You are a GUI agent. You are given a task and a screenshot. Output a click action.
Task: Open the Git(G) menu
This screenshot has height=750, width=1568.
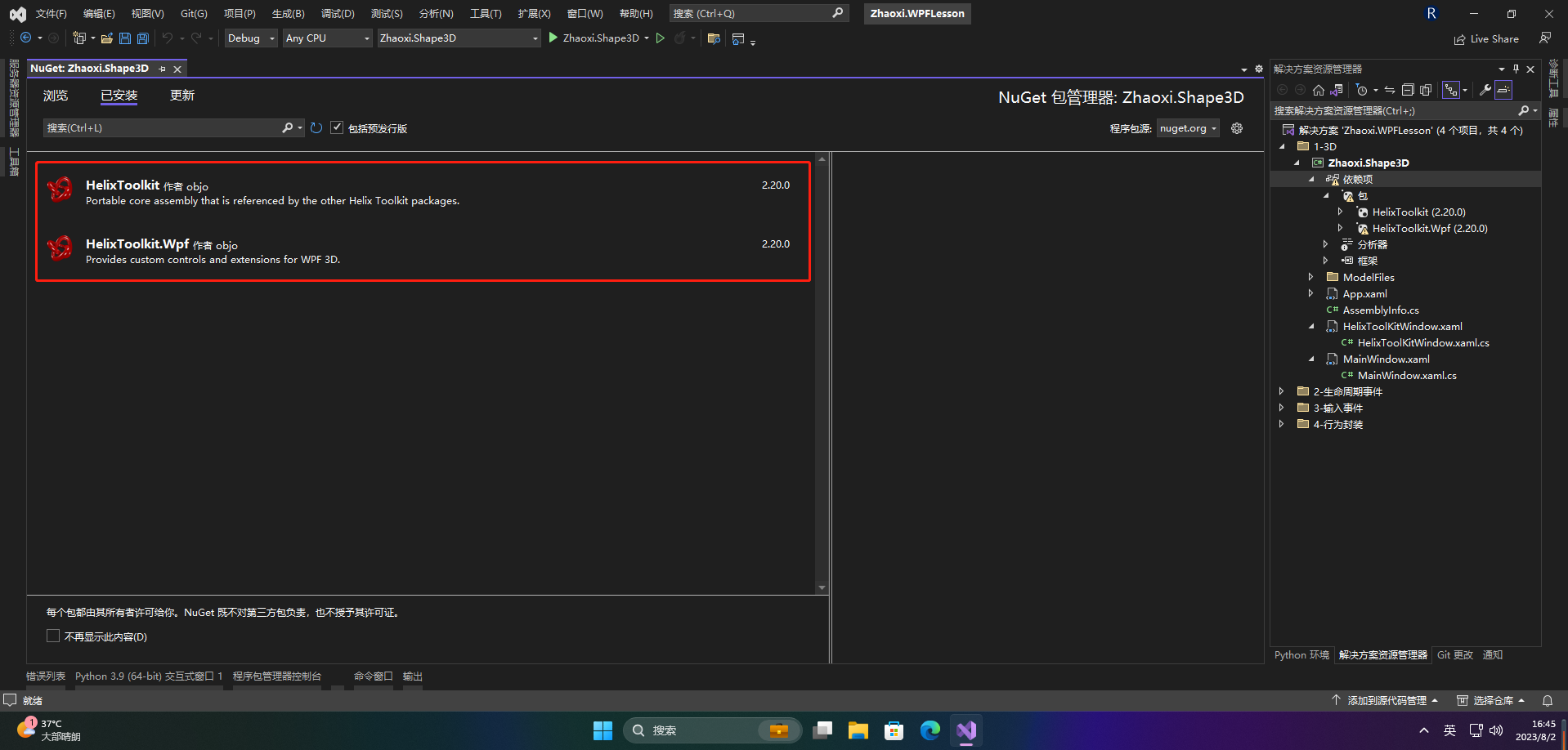[194, 14]
